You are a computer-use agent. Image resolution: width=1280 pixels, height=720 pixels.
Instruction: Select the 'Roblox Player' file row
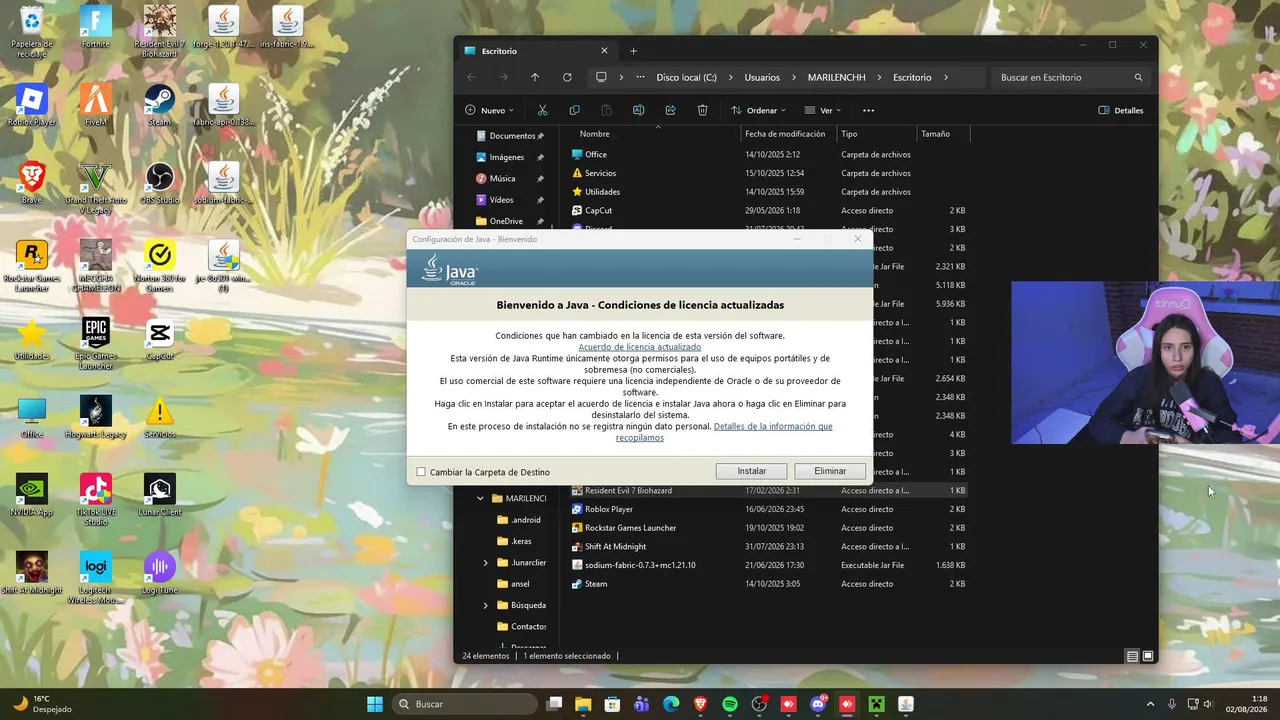click(x=768, y=509)
